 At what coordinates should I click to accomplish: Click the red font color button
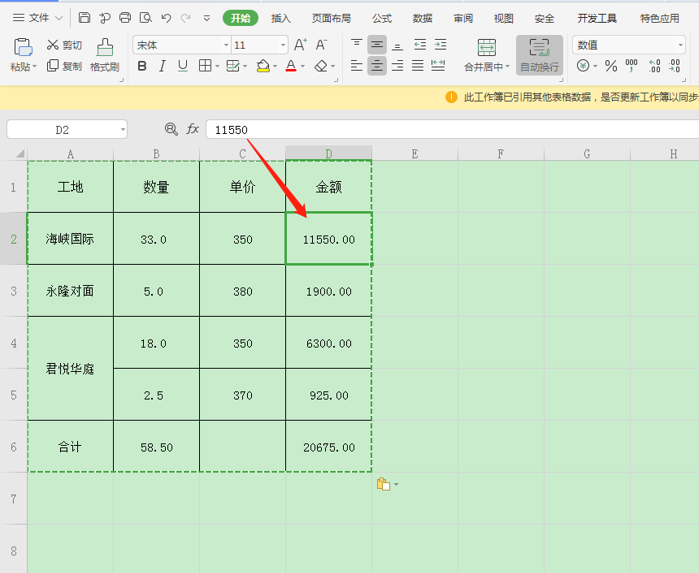tap(291, 66)
